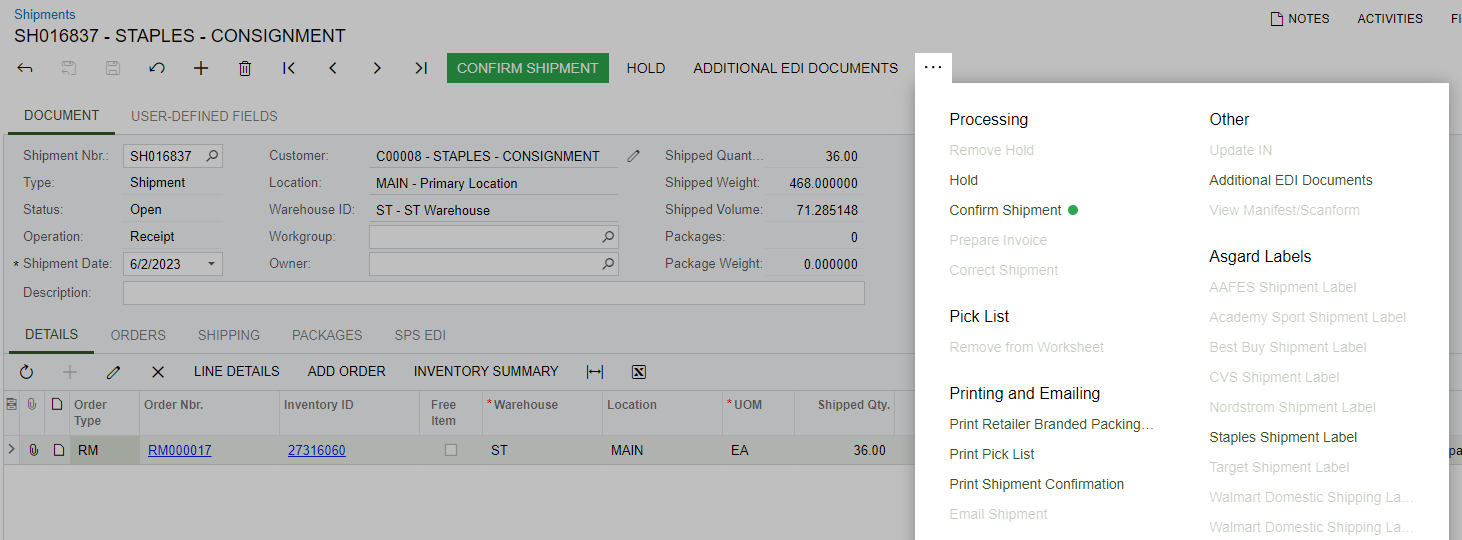This screenshot has width=1462, height=540.
Task: Click Activities in the top bar
Action: pos(1390,19)
